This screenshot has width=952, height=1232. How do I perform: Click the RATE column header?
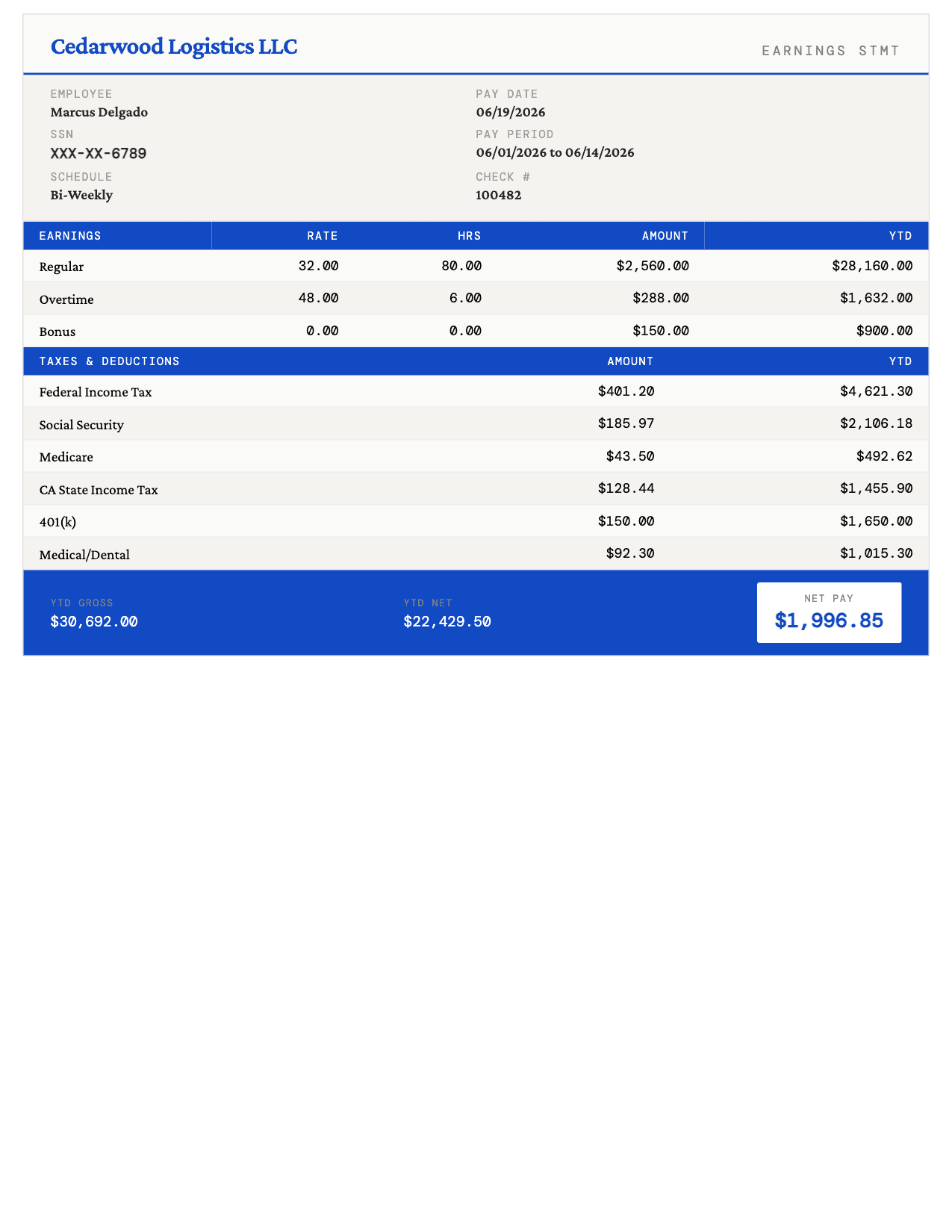pyautogui.click(x=323, y=236)
